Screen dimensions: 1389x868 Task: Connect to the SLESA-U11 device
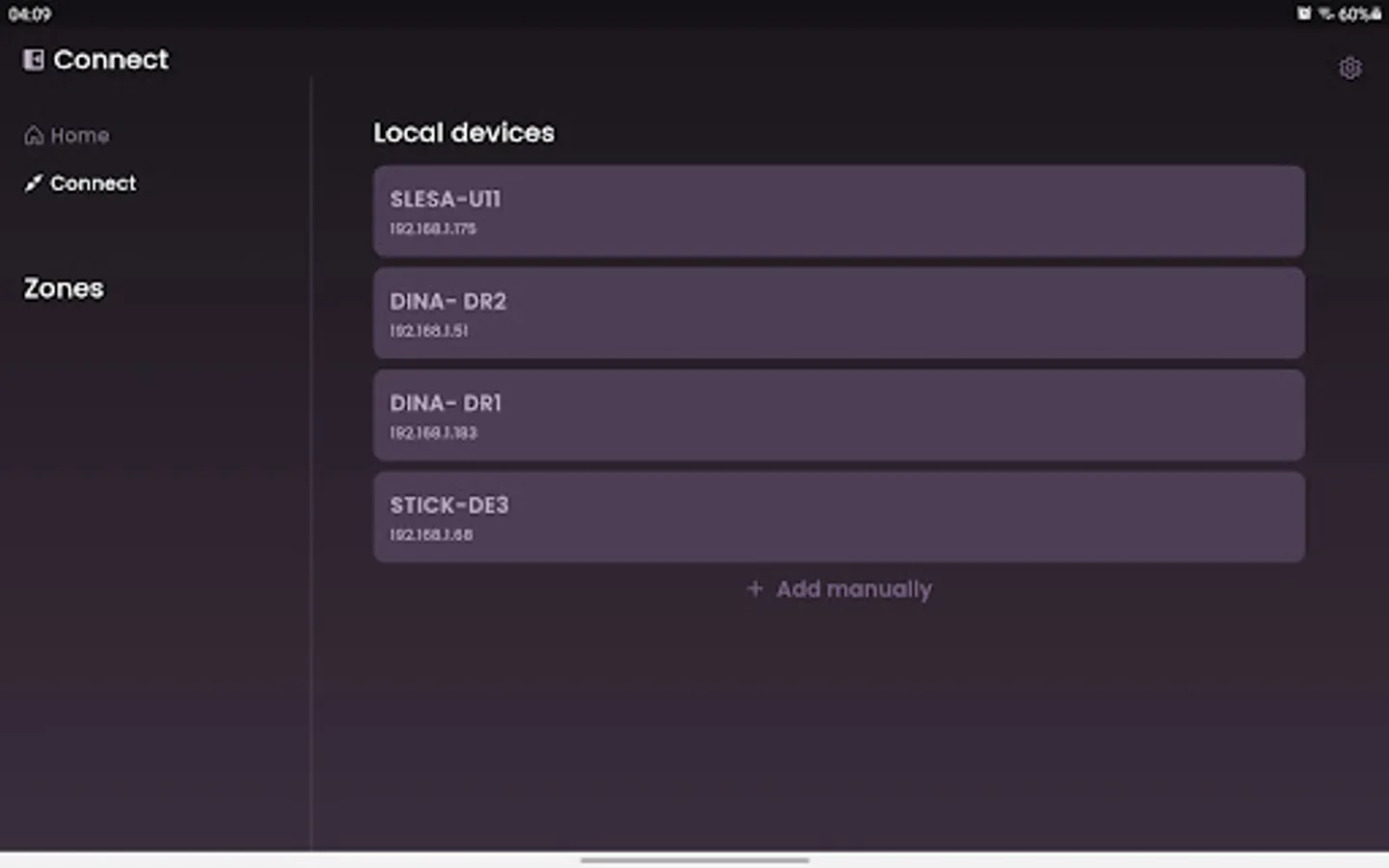click(837, 210)
